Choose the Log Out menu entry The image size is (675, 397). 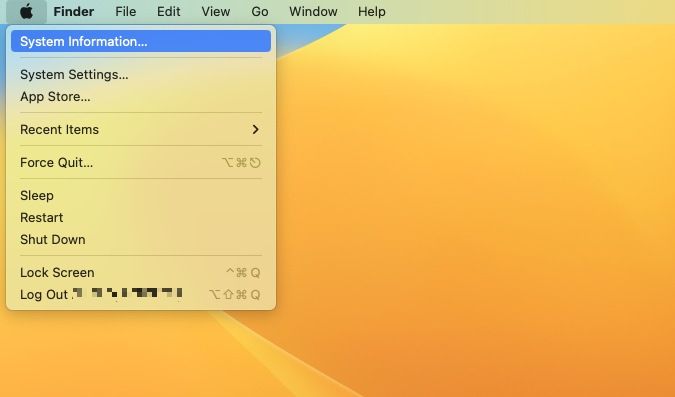(x=141, y=295)
